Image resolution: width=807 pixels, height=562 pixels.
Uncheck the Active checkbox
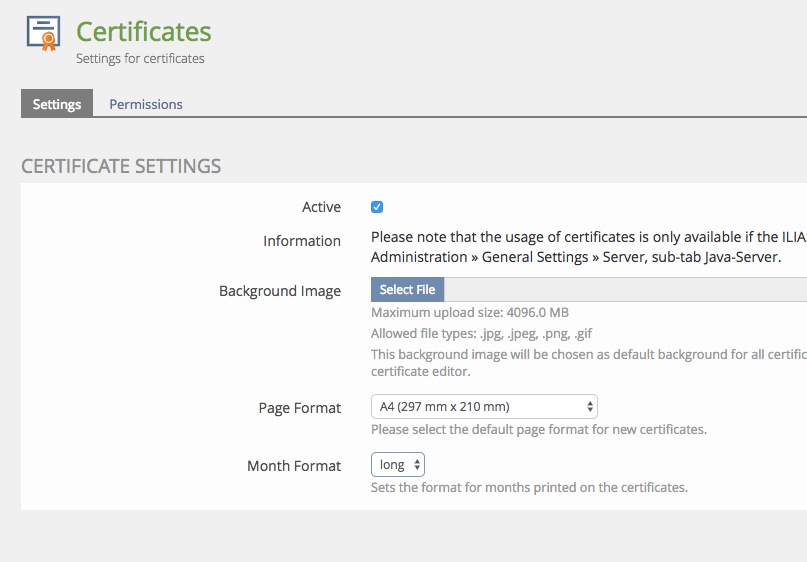coord(377,207)
